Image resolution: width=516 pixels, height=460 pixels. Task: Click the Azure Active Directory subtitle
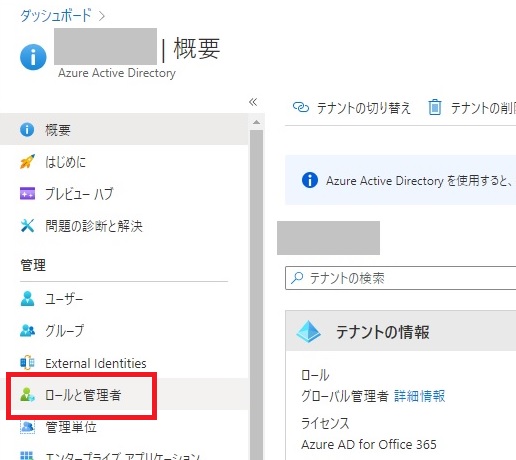117,73
